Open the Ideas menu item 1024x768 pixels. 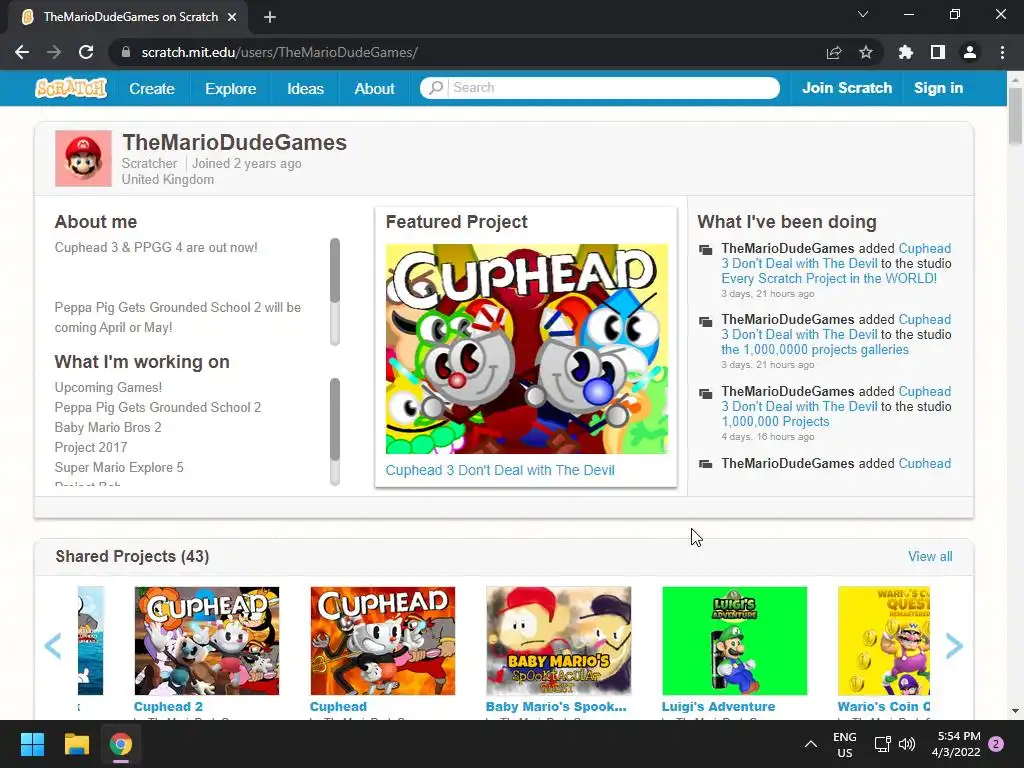[x=305, y=88]
